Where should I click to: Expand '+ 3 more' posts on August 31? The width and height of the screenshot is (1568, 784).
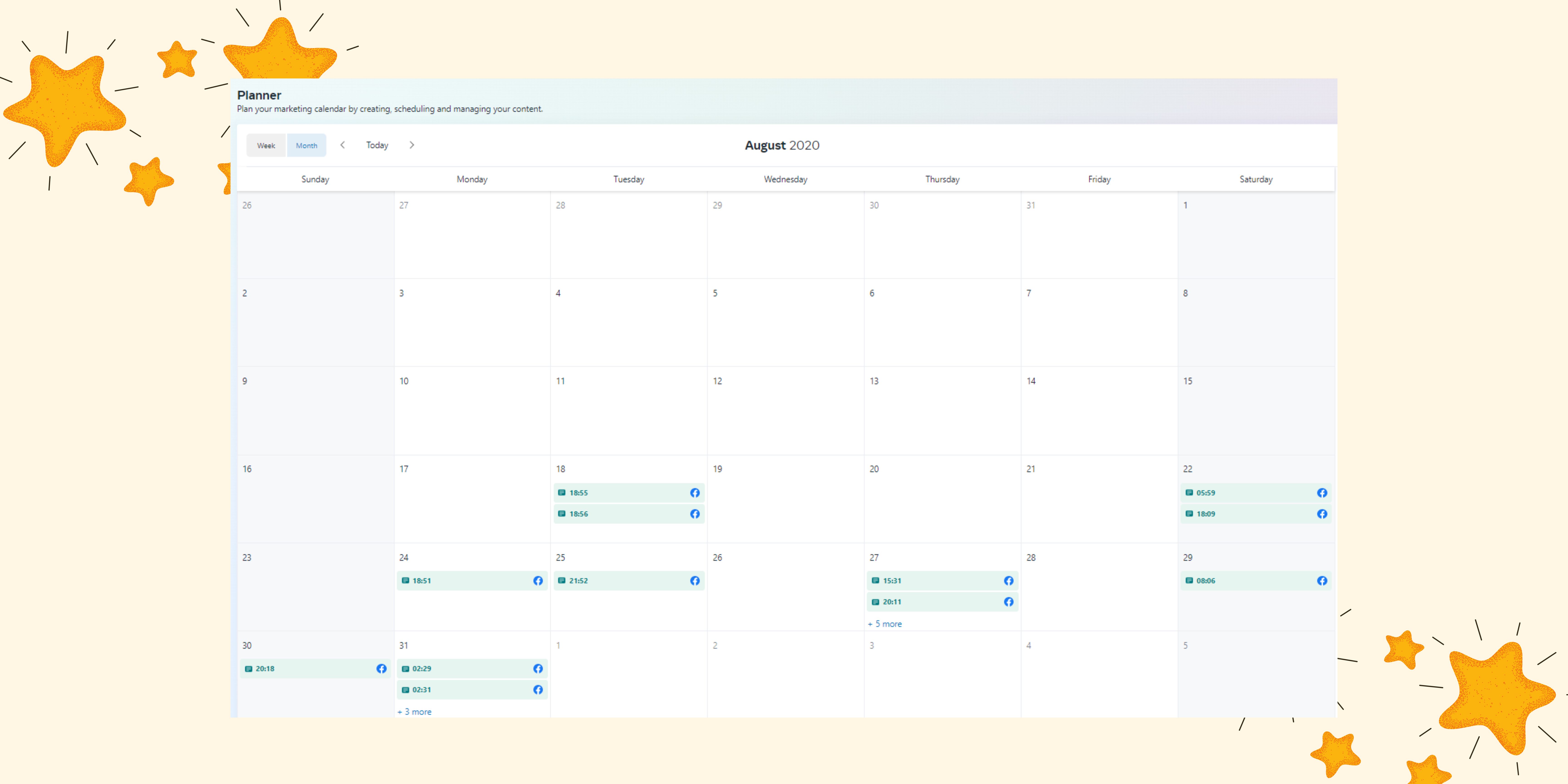414,712
